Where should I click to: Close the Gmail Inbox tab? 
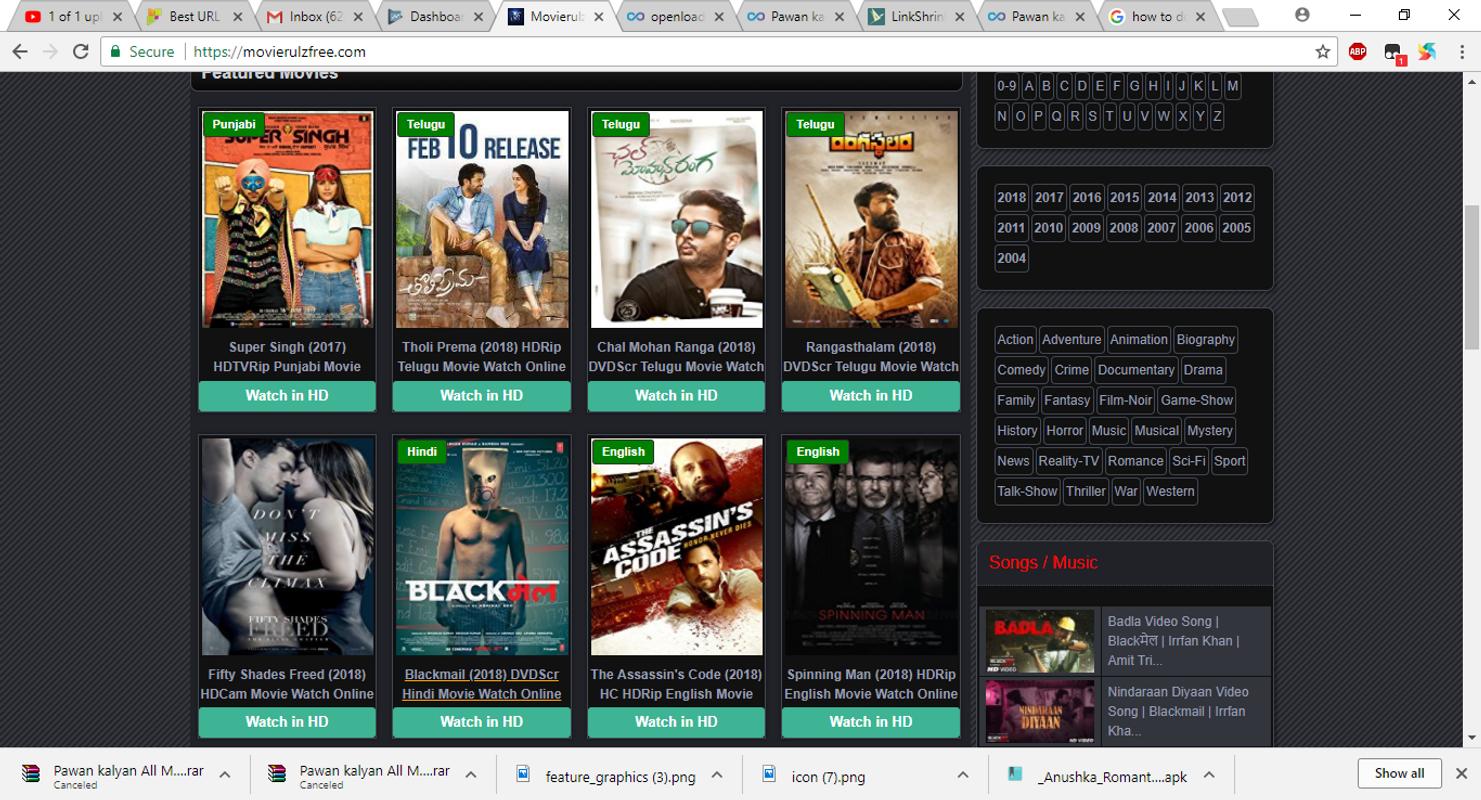point(358,16)
